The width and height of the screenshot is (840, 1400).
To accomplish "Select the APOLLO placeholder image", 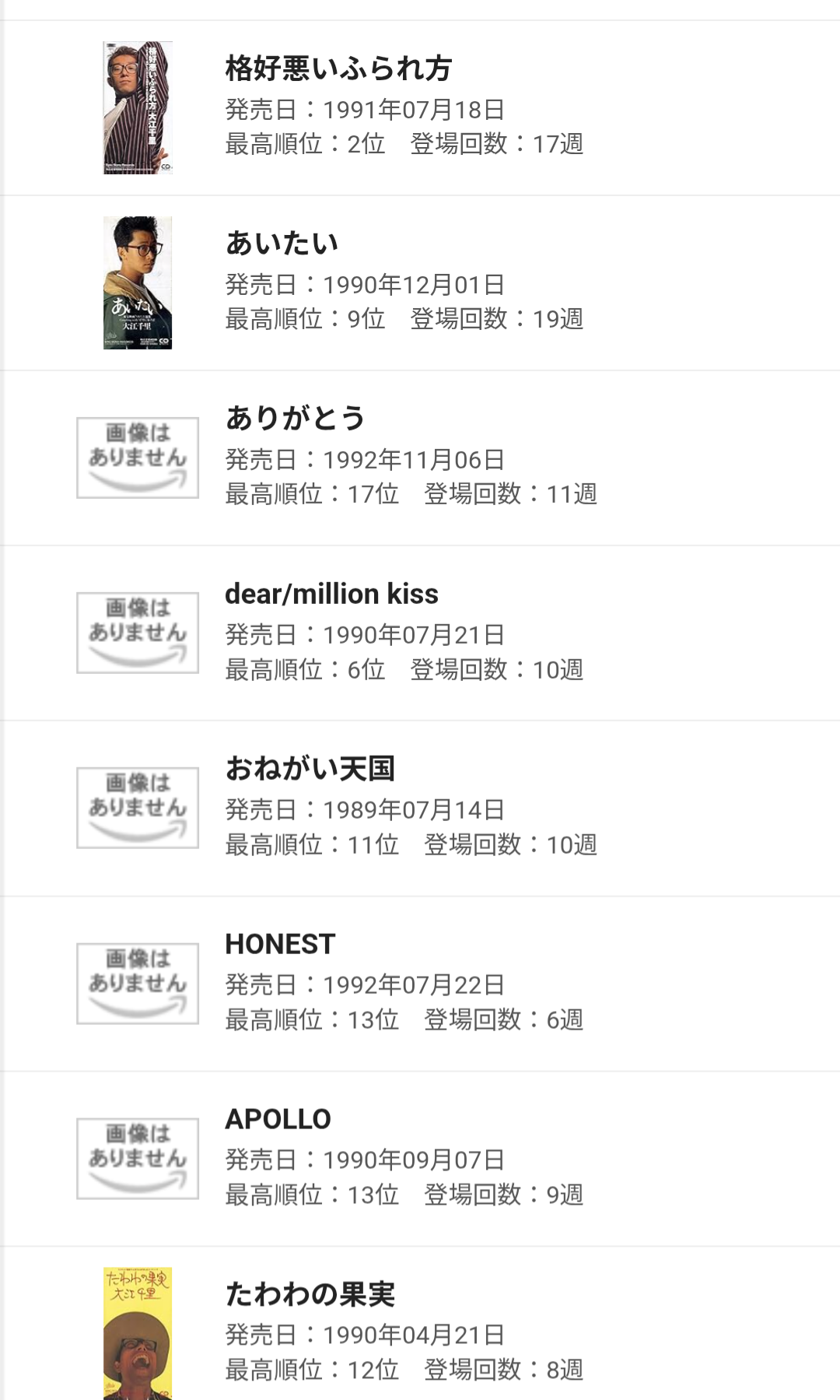I will (x=138, y=1158).
